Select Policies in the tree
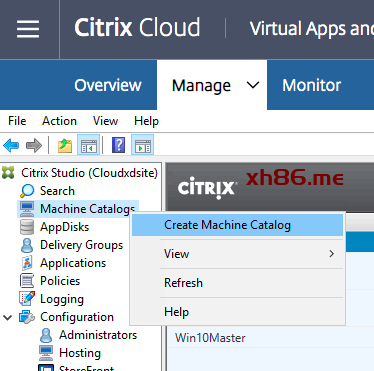 60,281
